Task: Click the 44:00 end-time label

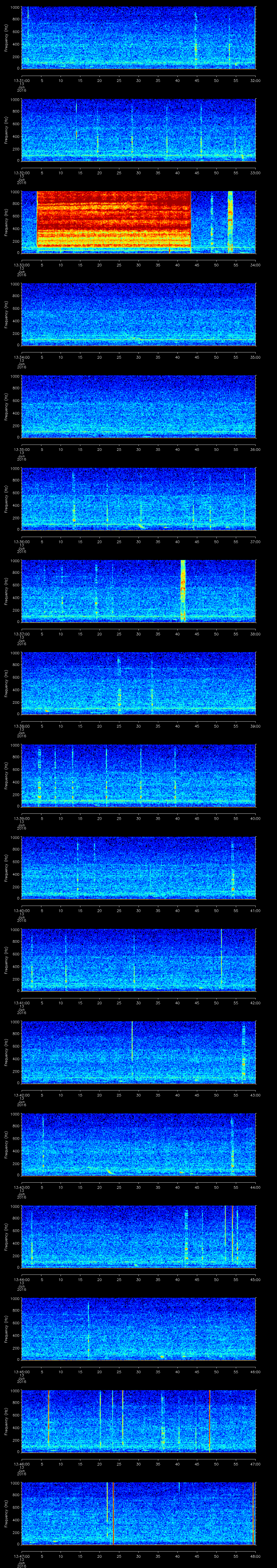Action: point(255,1187)
